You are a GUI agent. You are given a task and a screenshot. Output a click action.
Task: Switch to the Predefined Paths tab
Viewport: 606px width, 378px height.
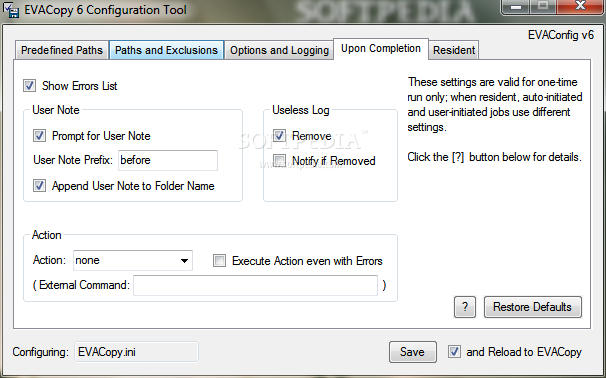pyautogui.click(x=62, y=50)
